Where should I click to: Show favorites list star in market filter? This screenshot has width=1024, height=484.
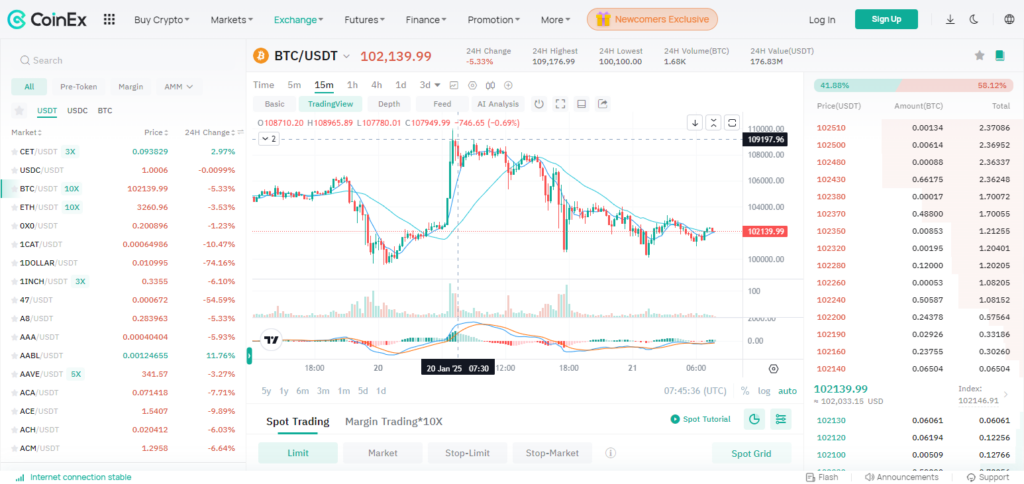click(x=19, y=110)
